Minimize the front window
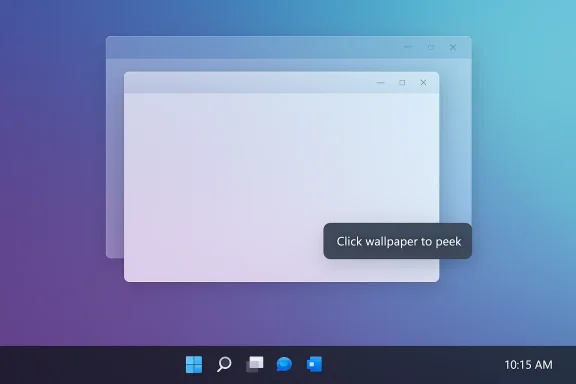Image resolution: width=576 pixels, height=384 pixels. click(x=381, y=83)
